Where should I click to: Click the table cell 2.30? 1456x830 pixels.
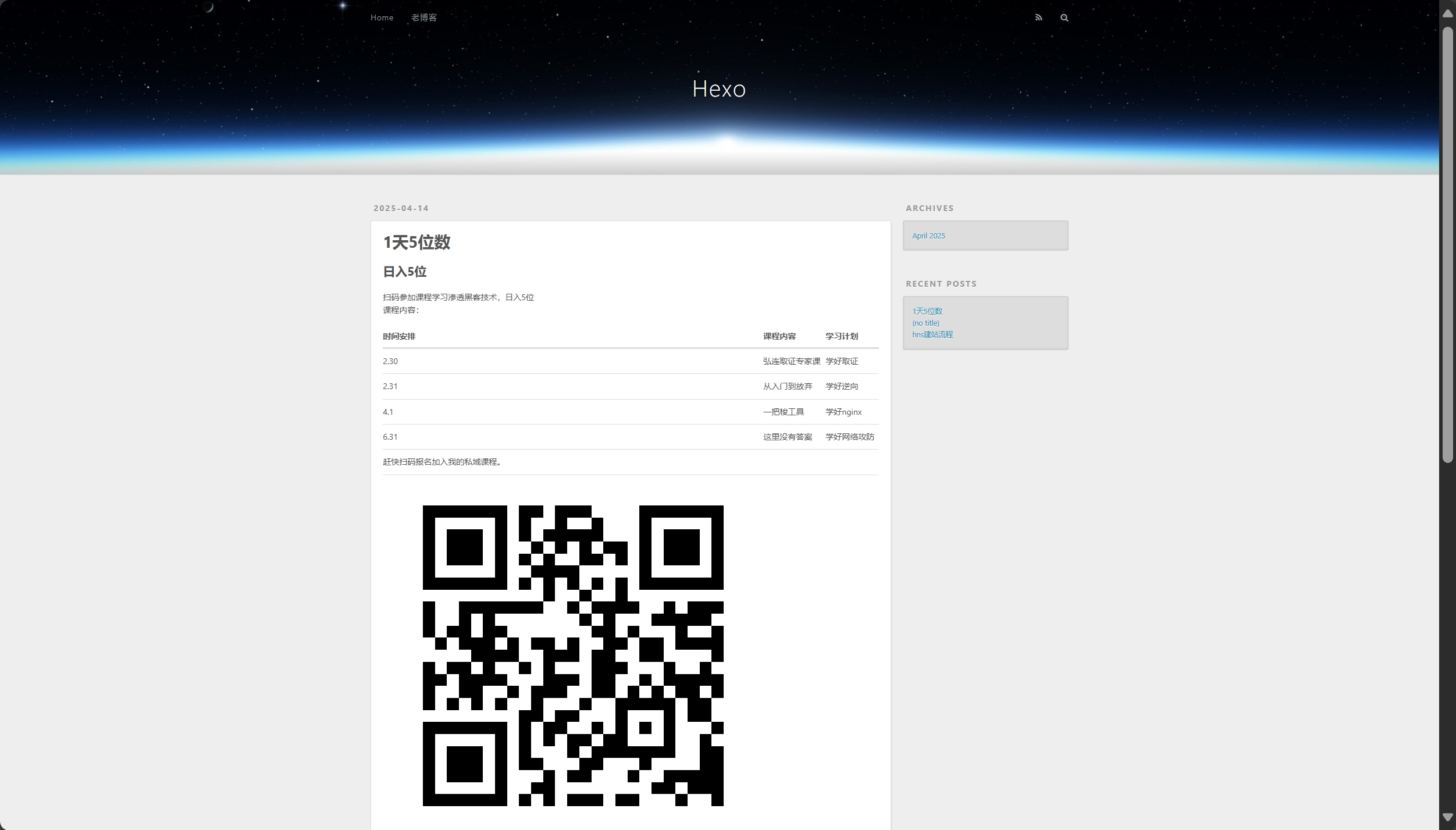pyautogui.click(x=390, y=361)
